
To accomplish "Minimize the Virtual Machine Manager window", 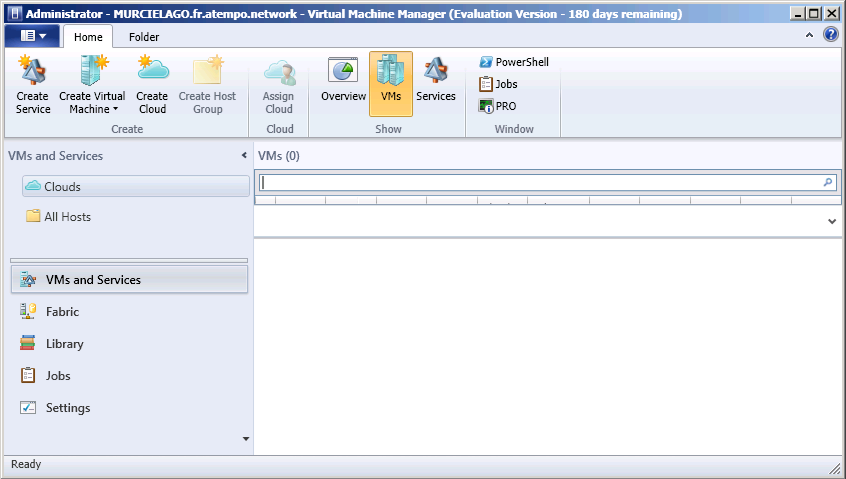I will click(797, 13).
